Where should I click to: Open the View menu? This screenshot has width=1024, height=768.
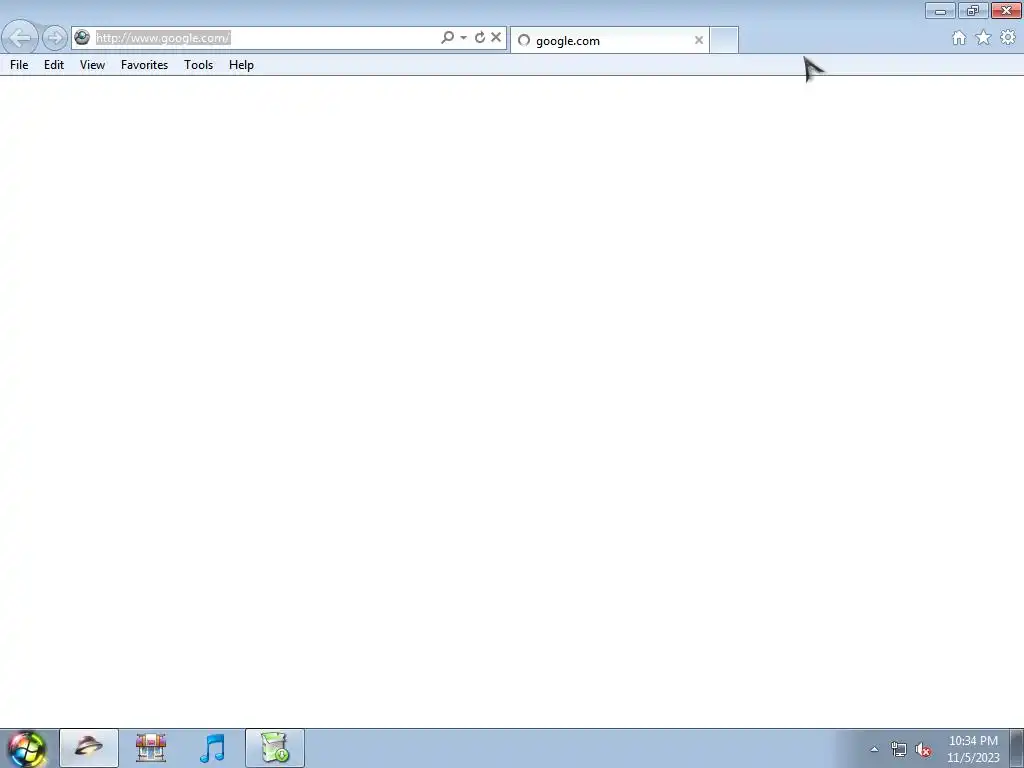pos(92,65)
